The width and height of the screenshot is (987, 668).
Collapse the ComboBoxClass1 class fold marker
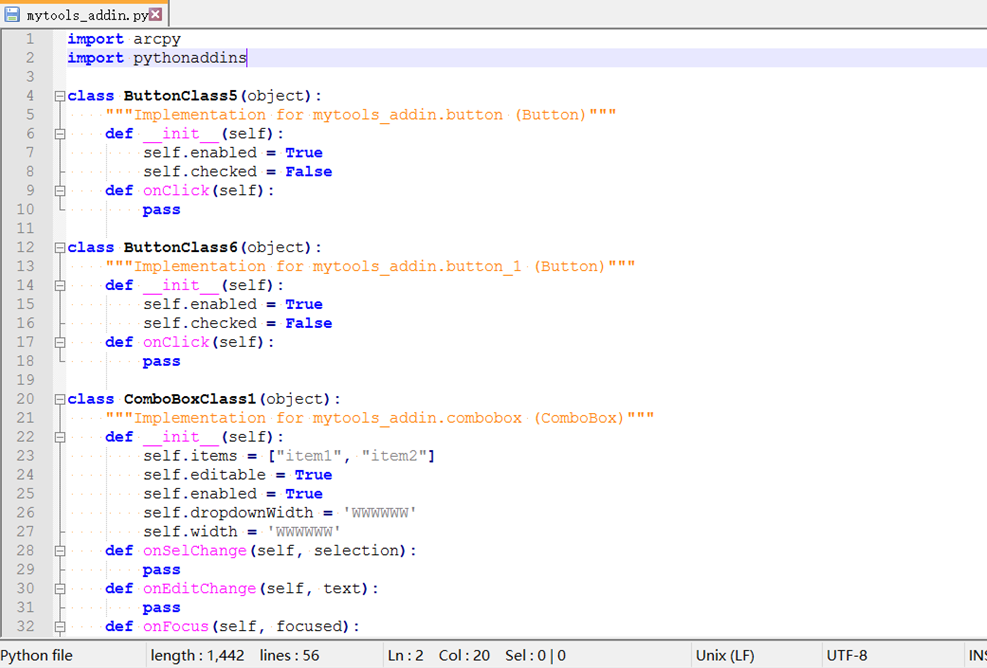click(x=60, y=399)
